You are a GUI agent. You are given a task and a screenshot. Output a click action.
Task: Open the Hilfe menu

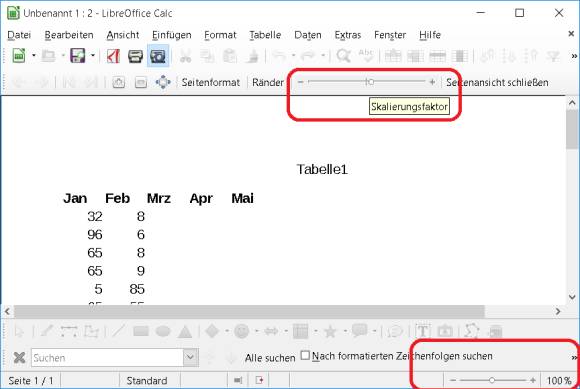click(430, 35)
